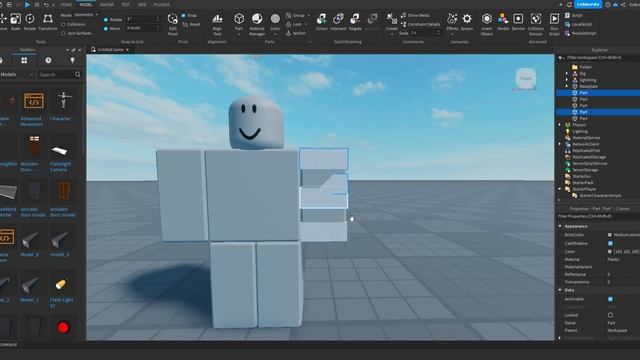The width and height of the screenshot is (640, 360).
Task: Switch to the PLUGINS ribbon tab
Action: click(162, 5)
